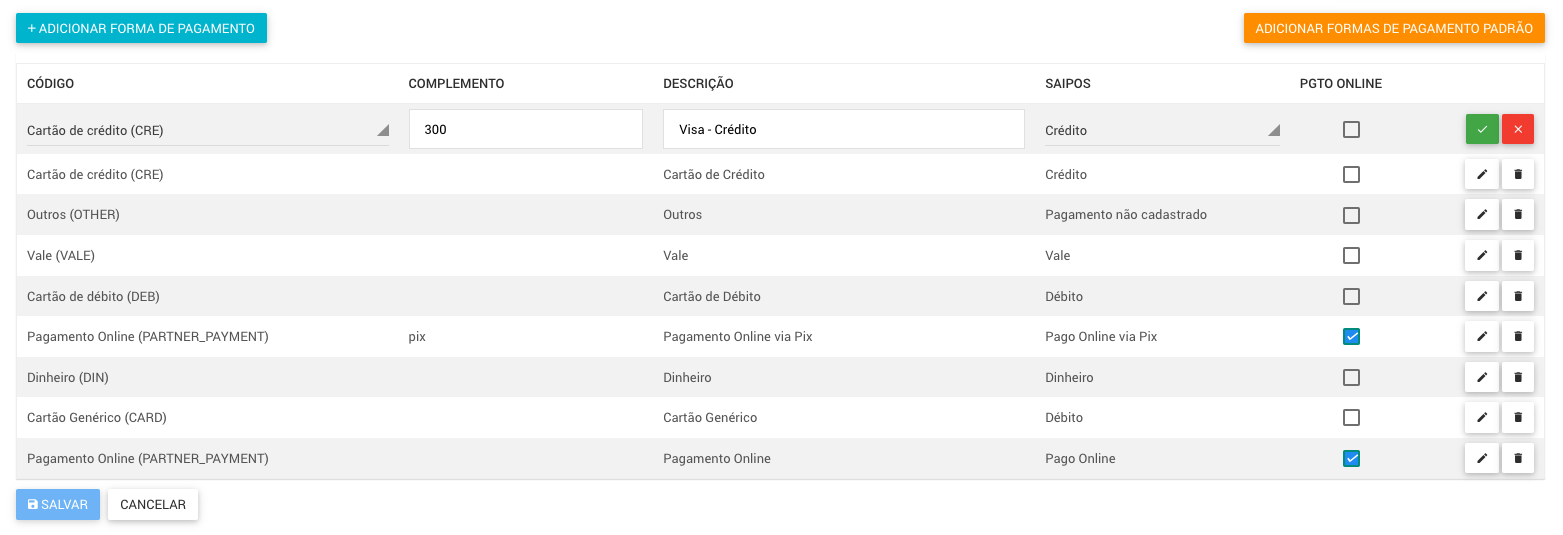Screen dimensions: 1563x535
Task: Tick the Pgto Online box for Dinheiro
Action: [1351, 377]
